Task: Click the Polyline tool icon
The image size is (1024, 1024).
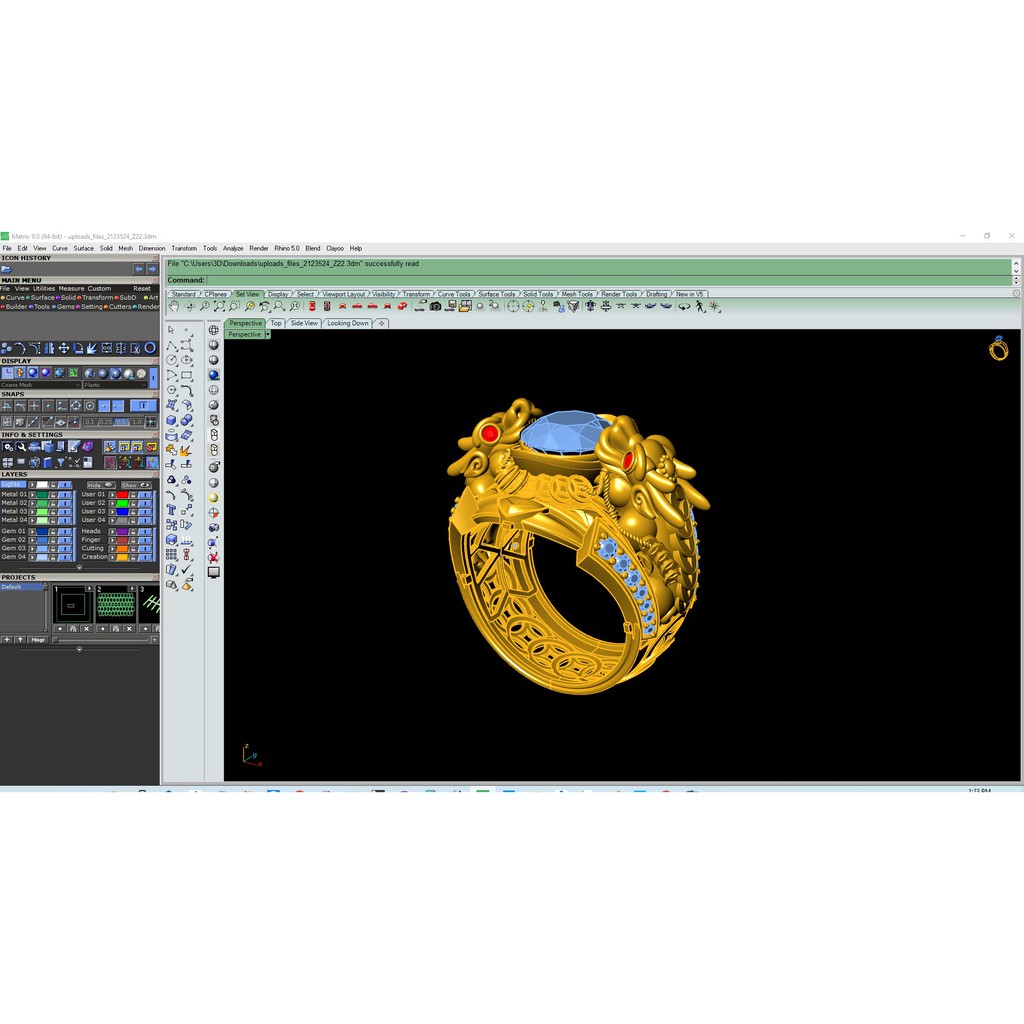Action: click(171, 345)
